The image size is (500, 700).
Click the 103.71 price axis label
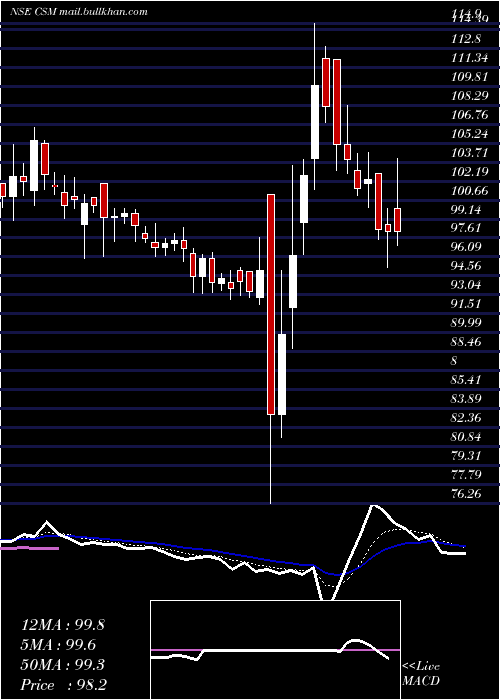point(469,153)
